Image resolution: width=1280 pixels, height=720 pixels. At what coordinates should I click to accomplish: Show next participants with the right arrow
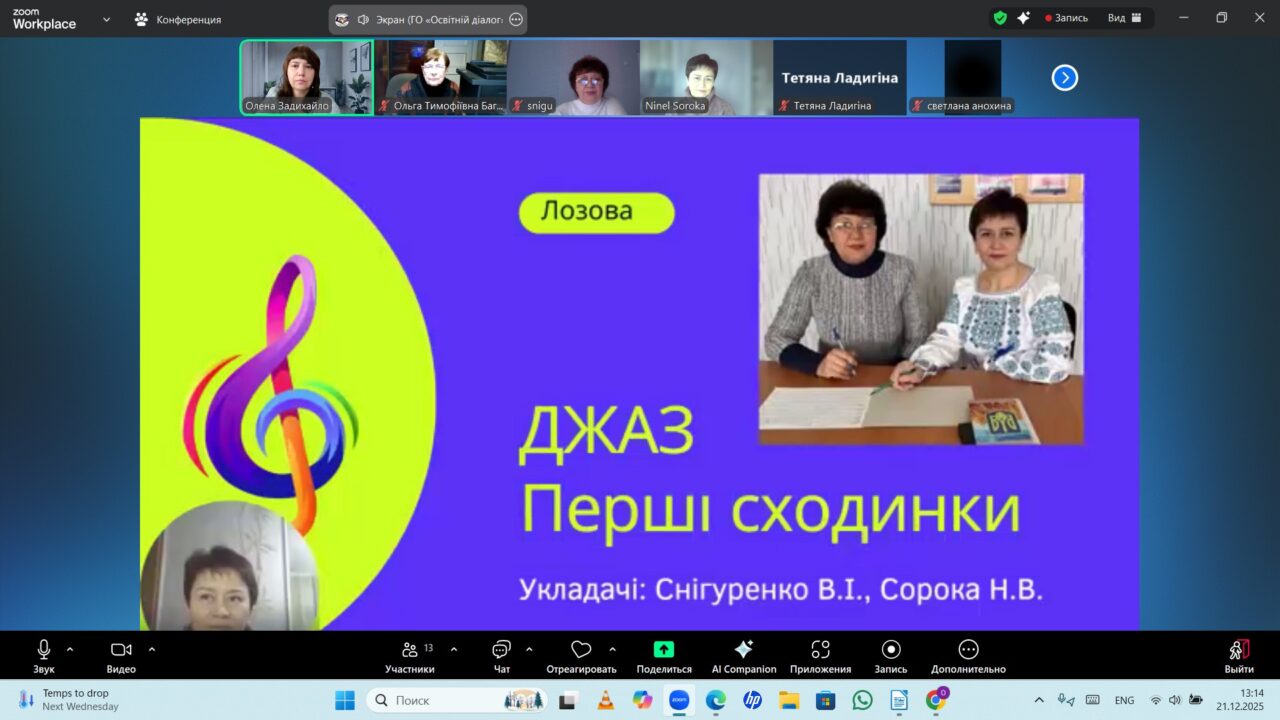(1065, 77)
